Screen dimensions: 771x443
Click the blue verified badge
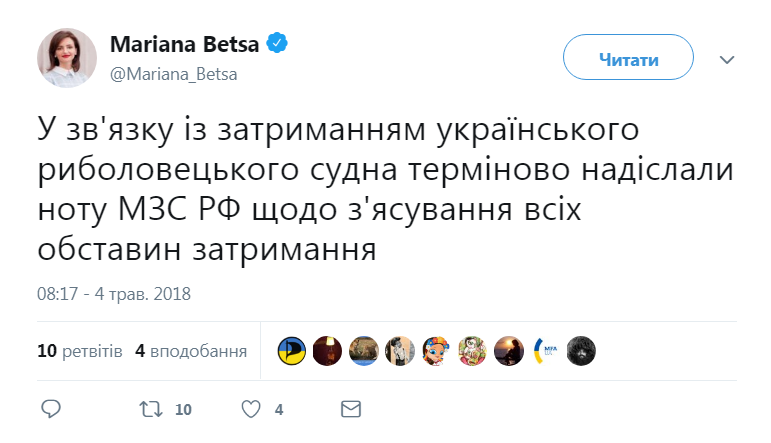point(280,44)
